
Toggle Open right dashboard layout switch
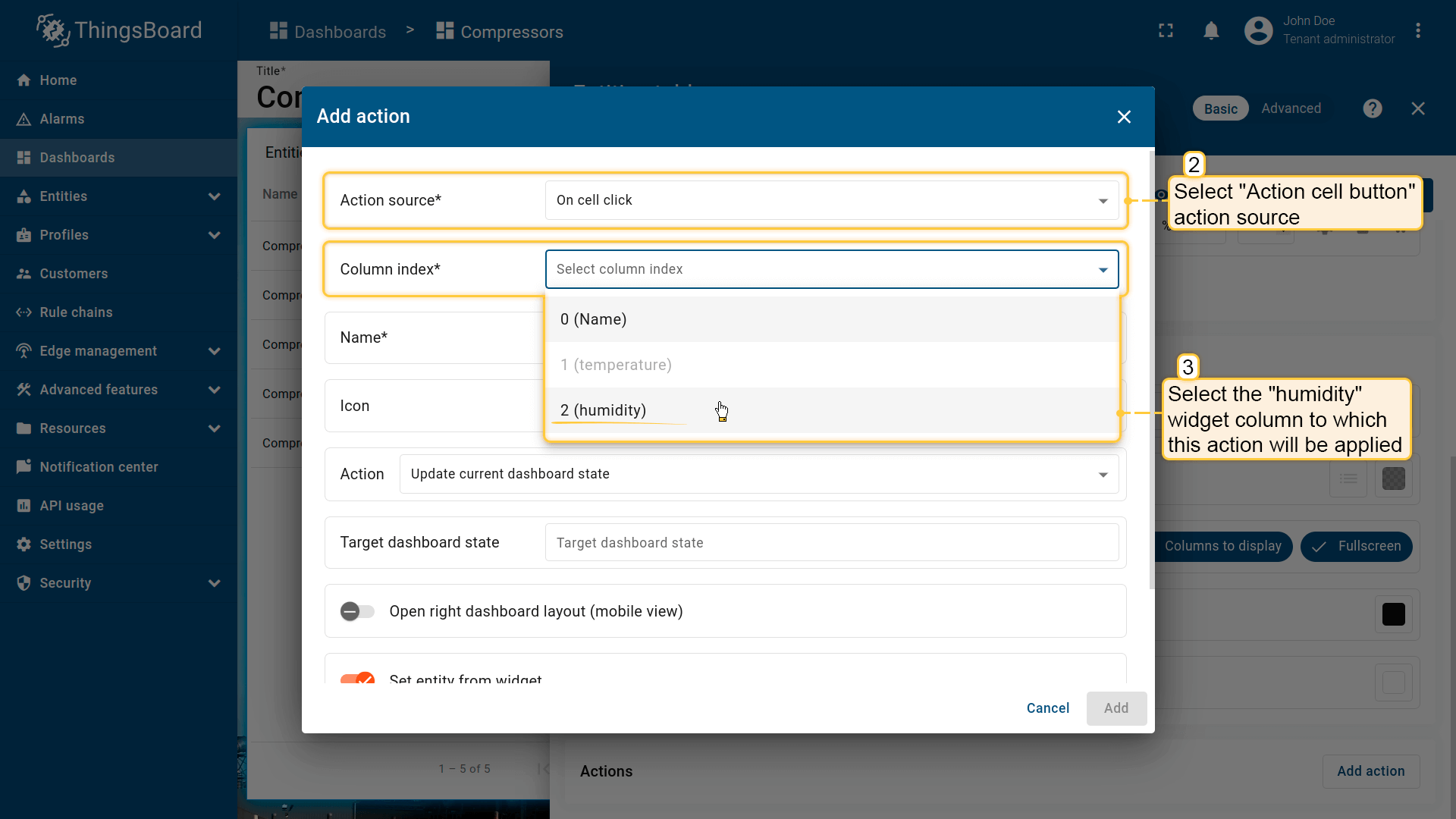[x=357, y=611]
